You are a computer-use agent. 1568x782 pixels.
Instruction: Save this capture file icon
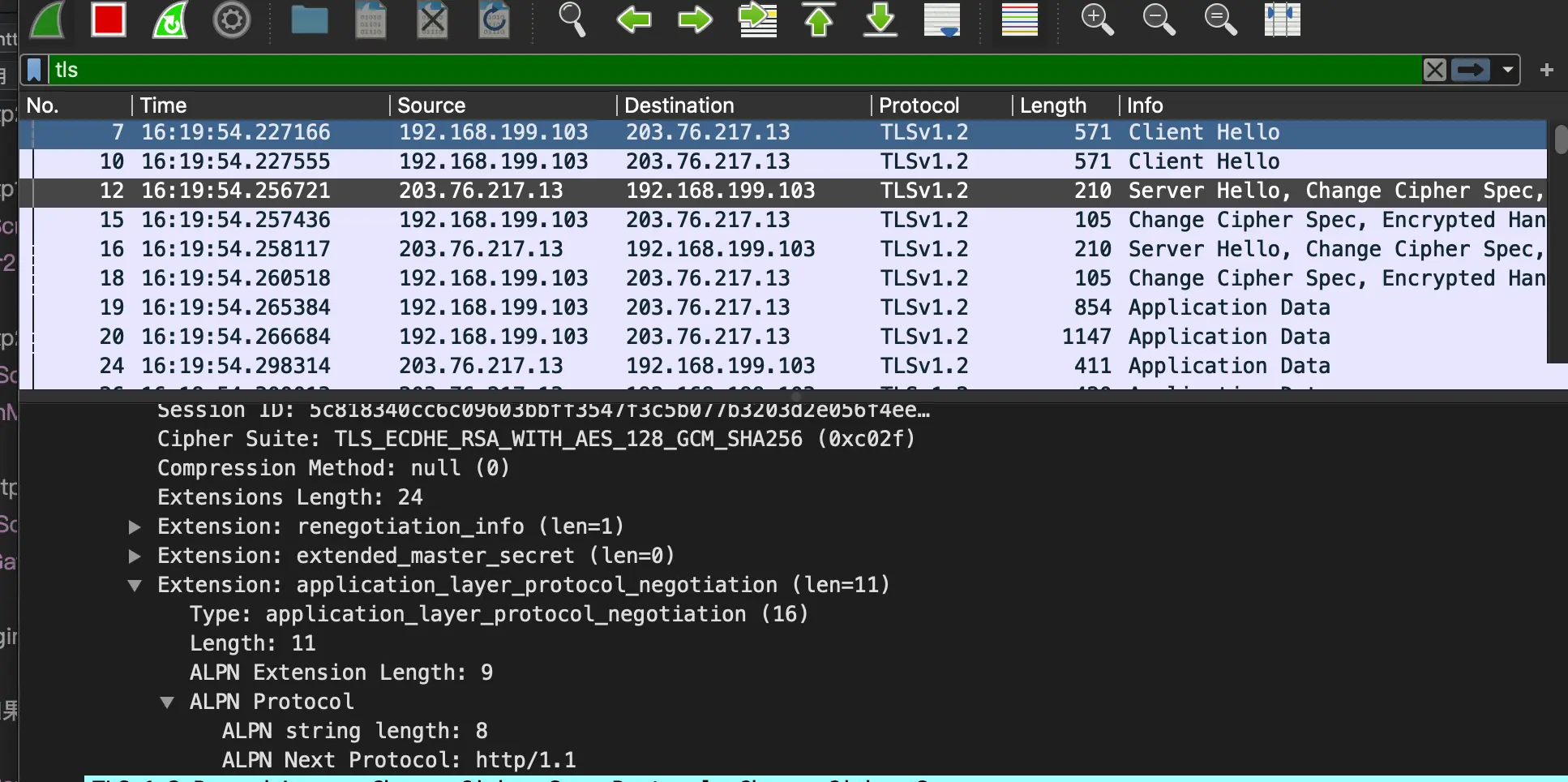(x=371, y=19)
